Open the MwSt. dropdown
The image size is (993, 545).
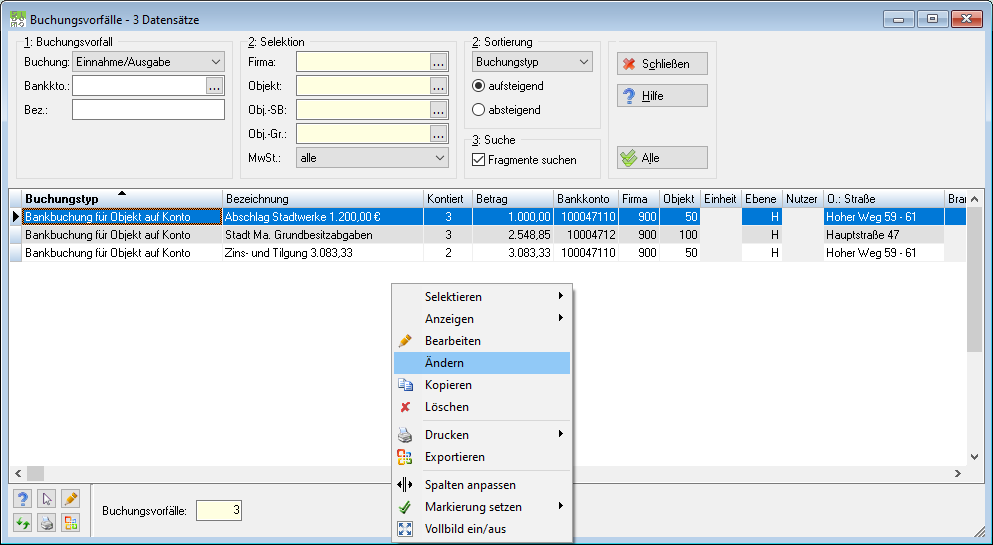coord(372,158)
